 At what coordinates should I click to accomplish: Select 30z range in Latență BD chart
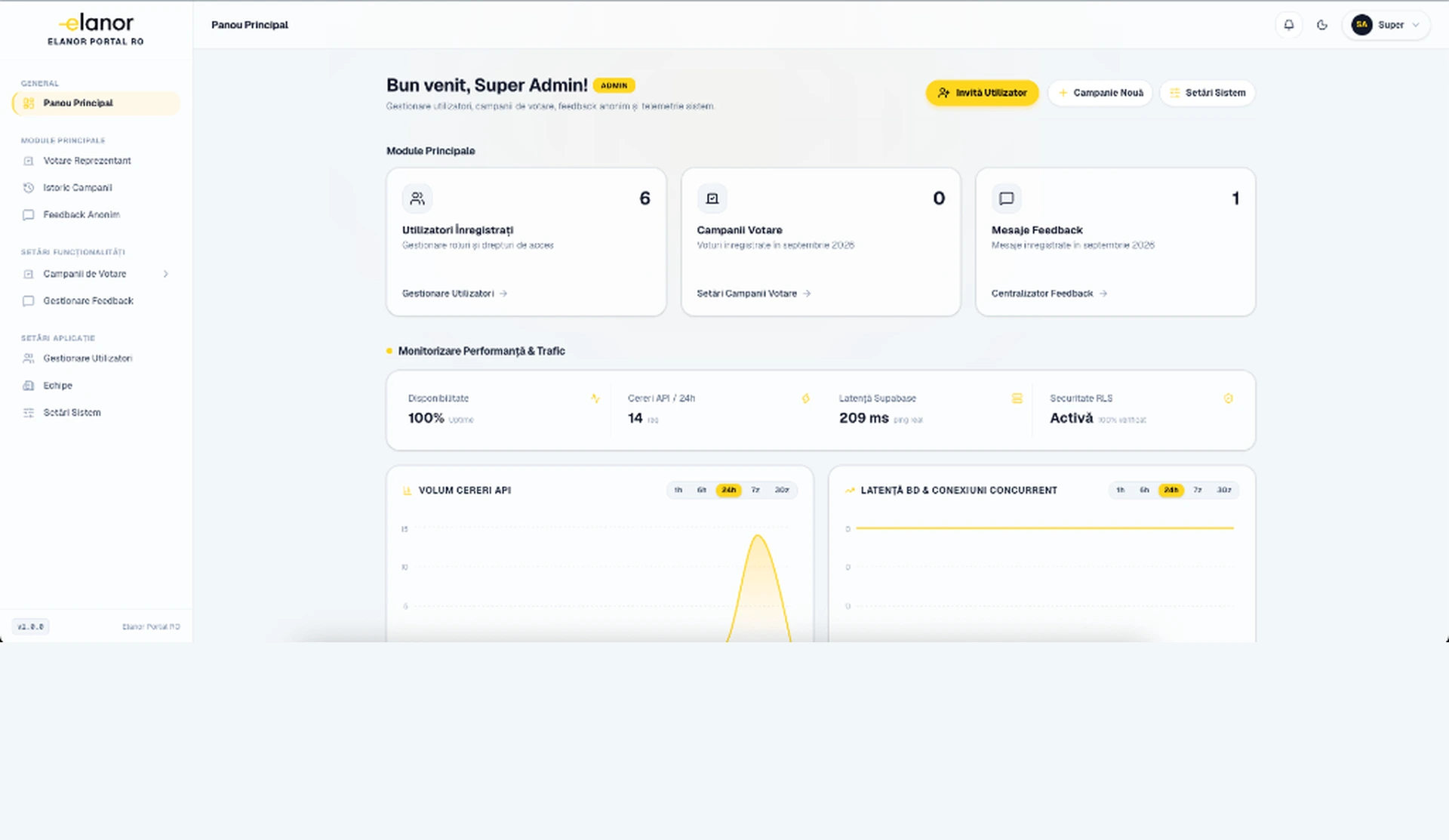(1224, 491)
